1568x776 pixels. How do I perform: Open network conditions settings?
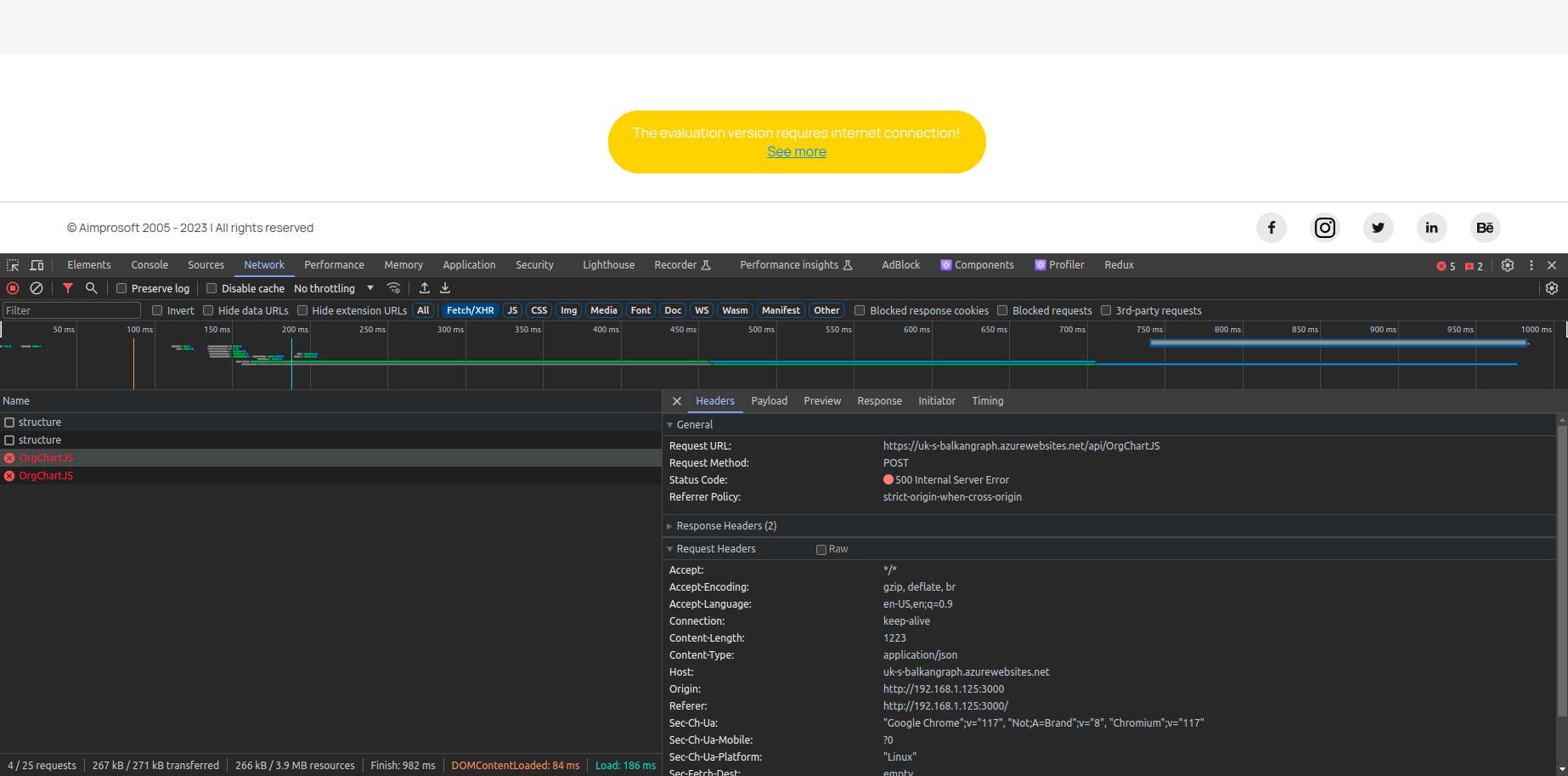click(x=394, y=288)
